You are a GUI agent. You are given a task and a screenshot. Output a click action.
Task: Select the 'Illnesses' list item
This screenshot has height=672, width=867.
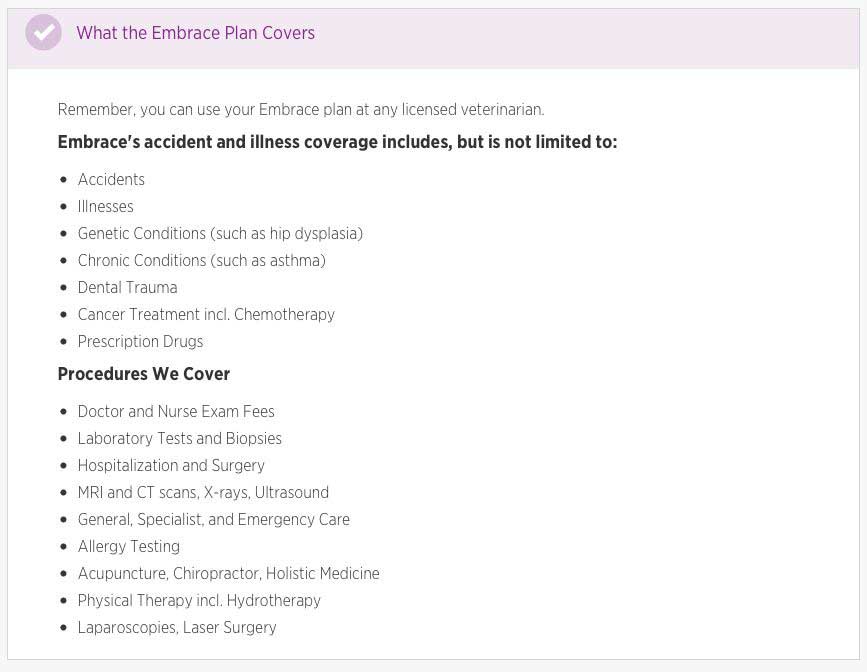tap(106, 206)
